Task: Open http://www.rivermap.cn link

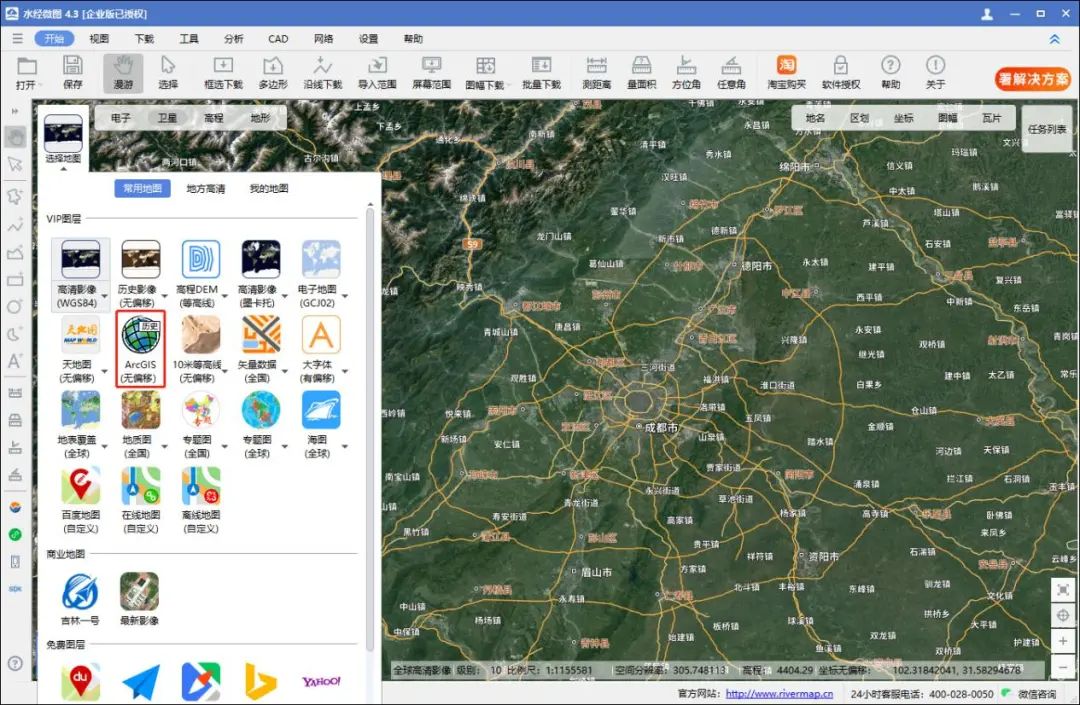Action: point(779,694)
